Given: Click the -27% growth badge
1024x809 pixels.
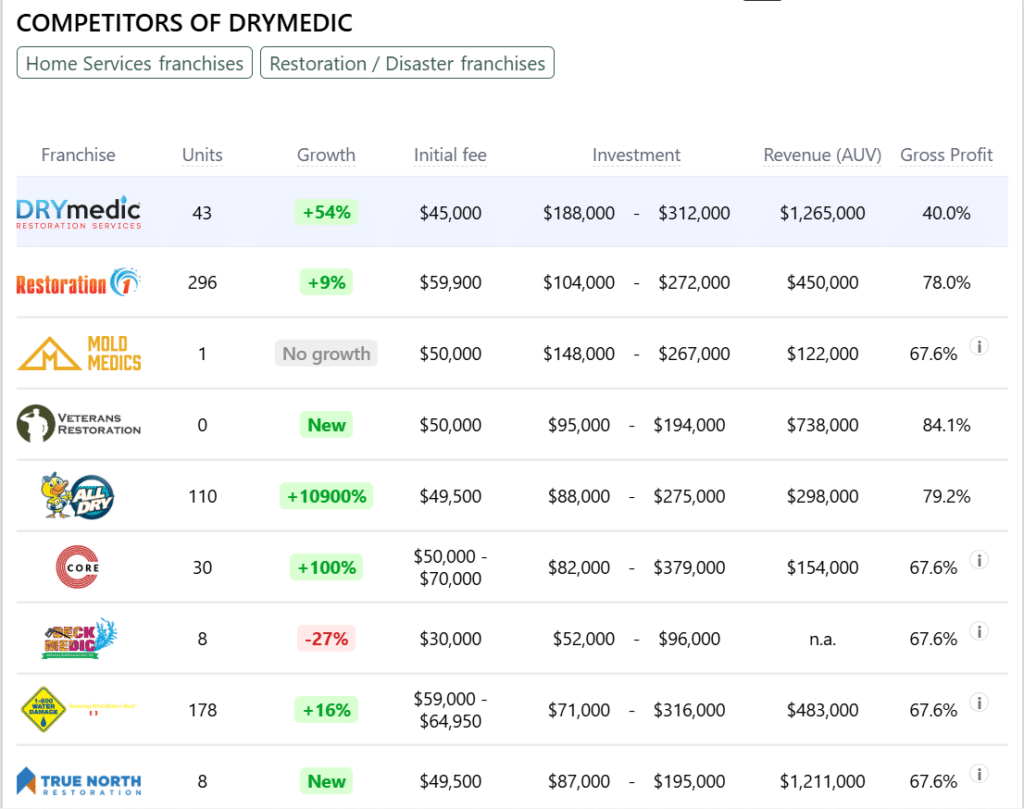Looking at the screenshot, I should point(326,638).
